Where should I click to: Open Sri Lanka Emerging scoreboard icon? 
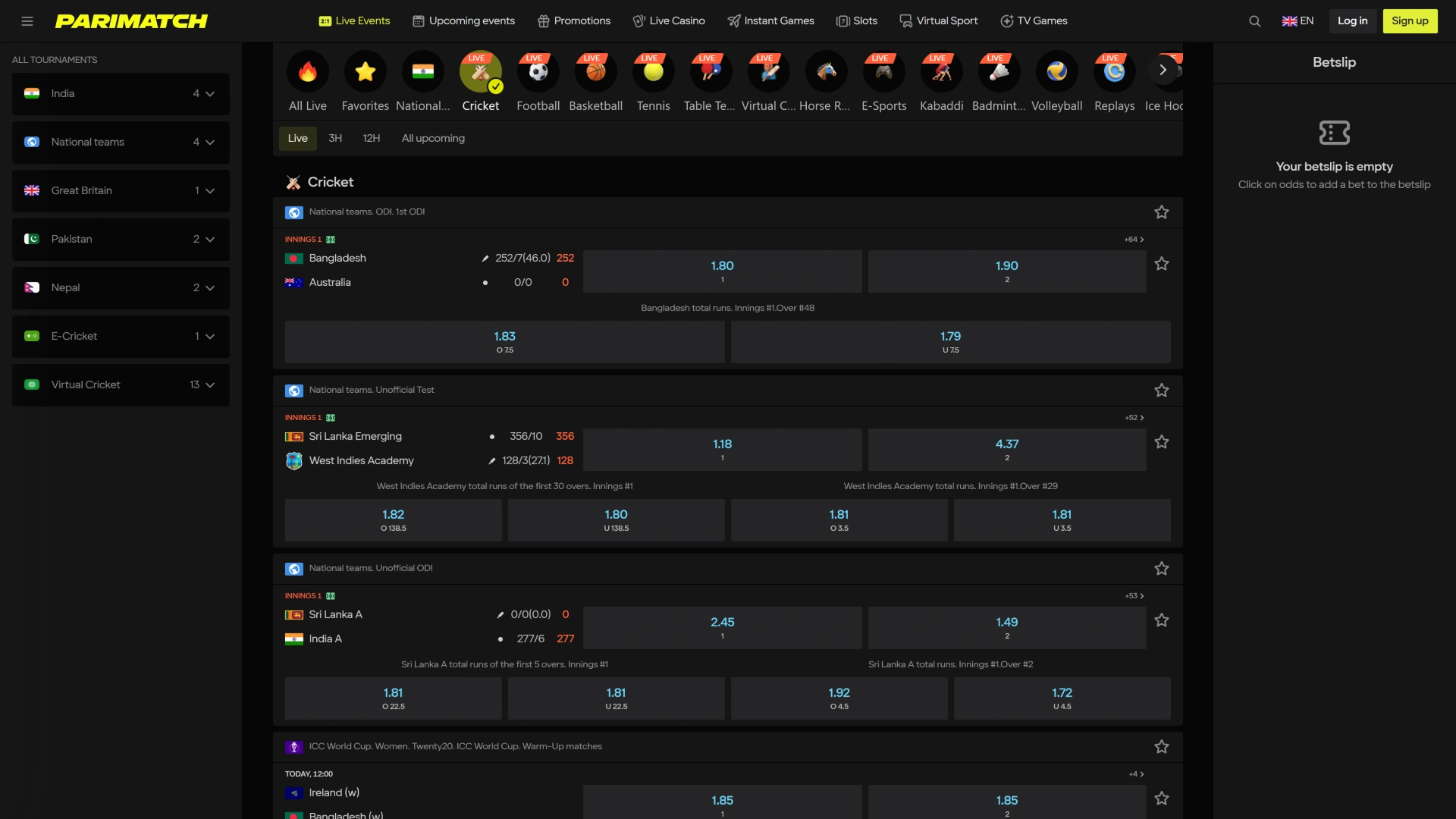point(331,418)
